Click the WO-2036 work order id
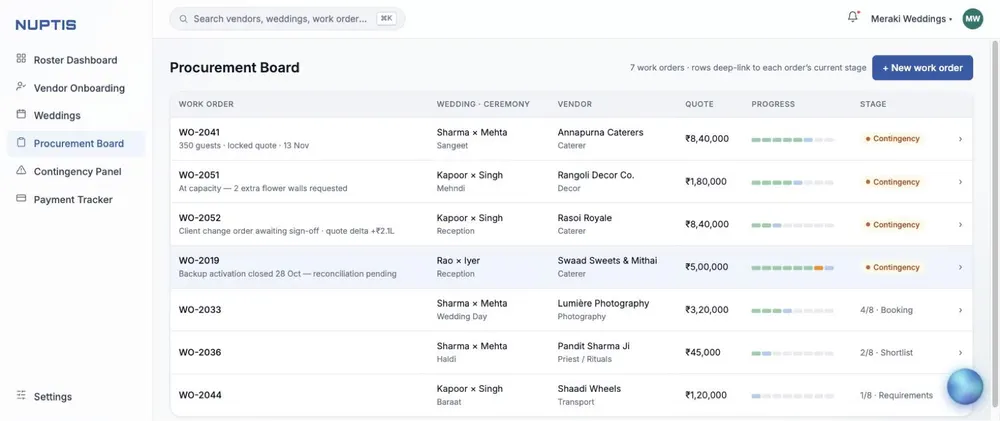The height and width of the screenshot is (421, 1000). (200, 352)
